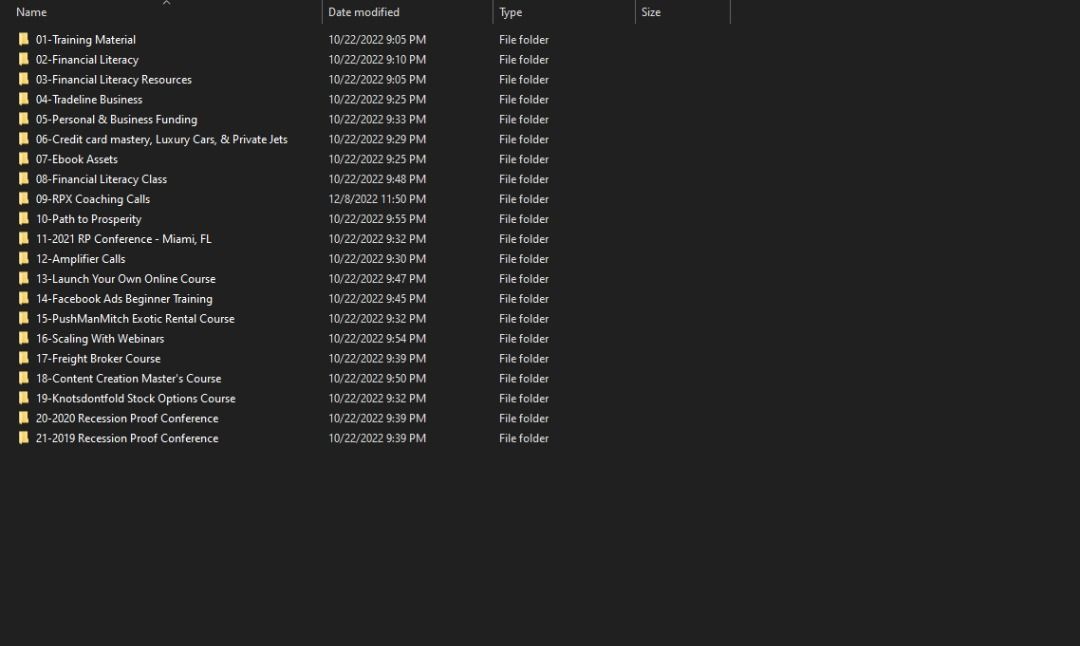
Task: Click folder icon beside 07-Ebook Assets
Action: (24, 159)
